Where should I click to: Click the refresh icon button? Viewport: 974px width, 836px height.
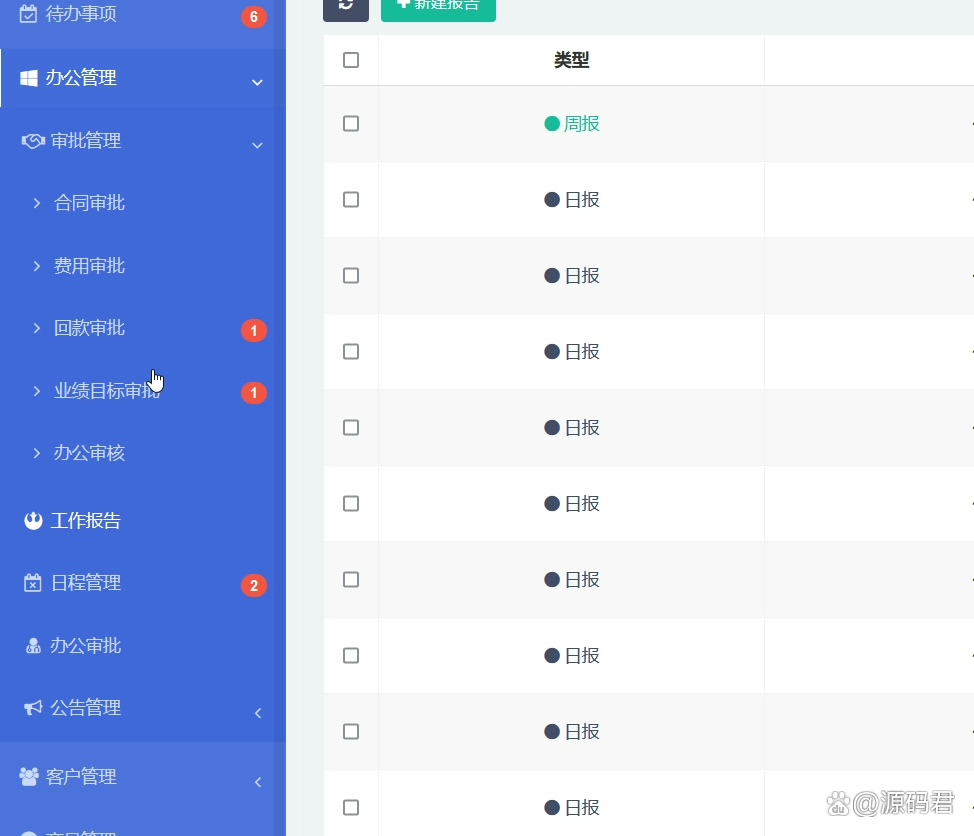(x=346, y=7)
